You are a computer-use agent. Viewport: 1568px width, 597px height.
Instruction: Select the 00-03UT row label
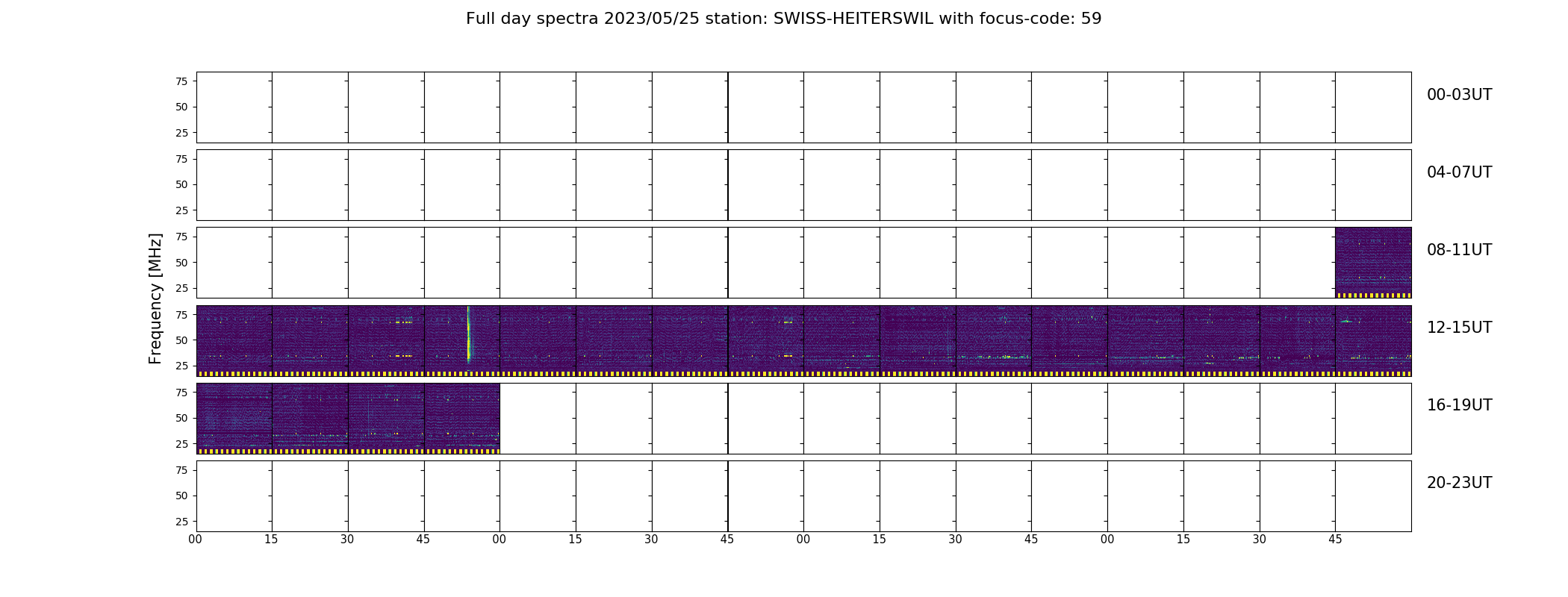pos(1459,95)
